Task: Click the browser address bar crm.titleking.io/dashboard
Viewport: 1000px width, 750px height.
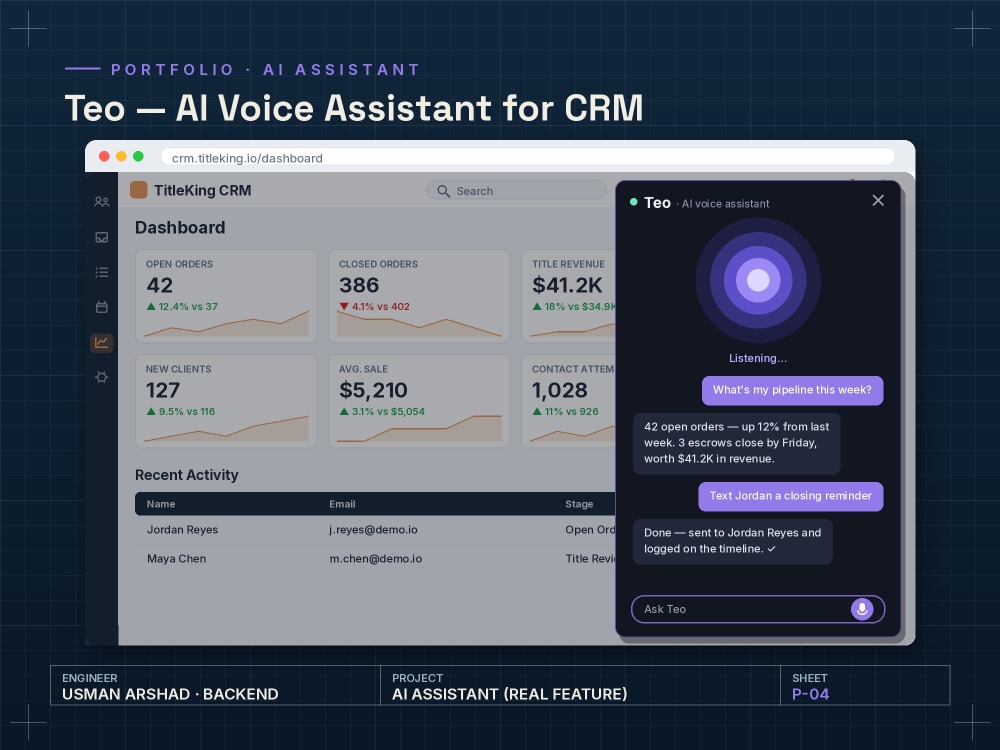Action: click(x=527, y=158)
